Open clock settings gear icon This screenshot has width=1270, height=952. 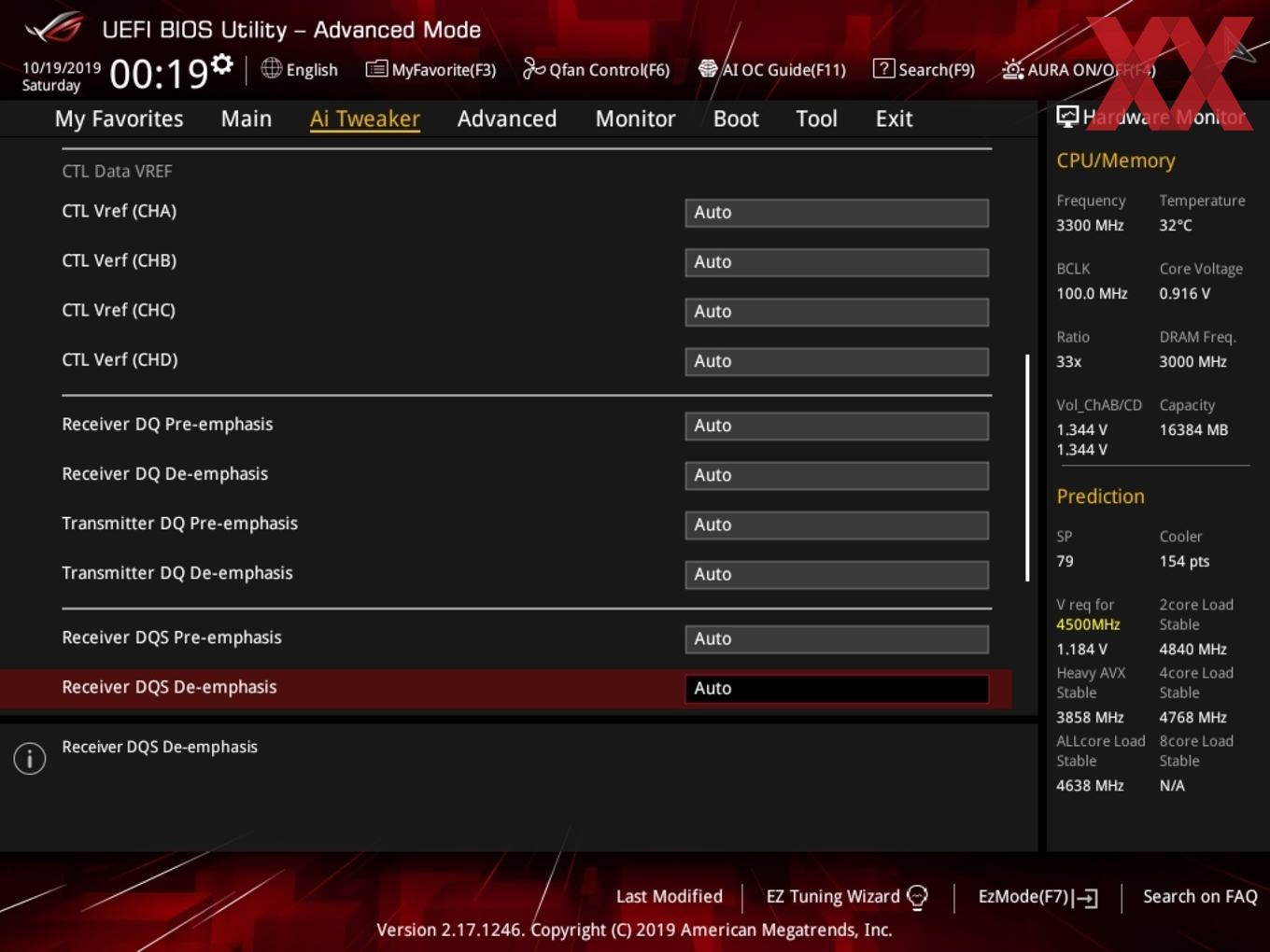click(x=222, y=64)
